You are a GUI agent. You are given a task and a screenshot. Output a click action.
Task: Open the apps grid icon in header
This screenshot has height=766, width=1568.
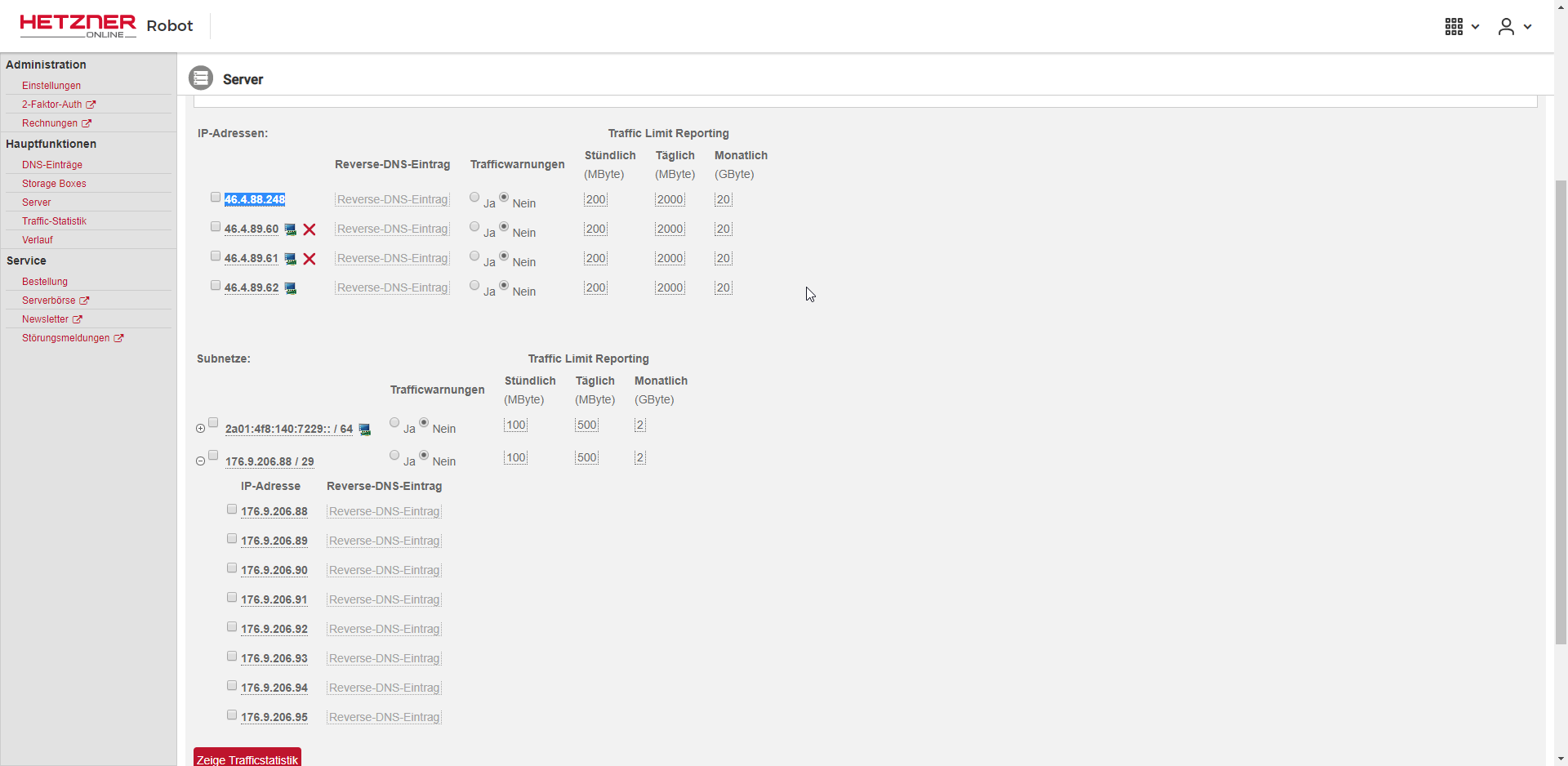point(1454,27)
